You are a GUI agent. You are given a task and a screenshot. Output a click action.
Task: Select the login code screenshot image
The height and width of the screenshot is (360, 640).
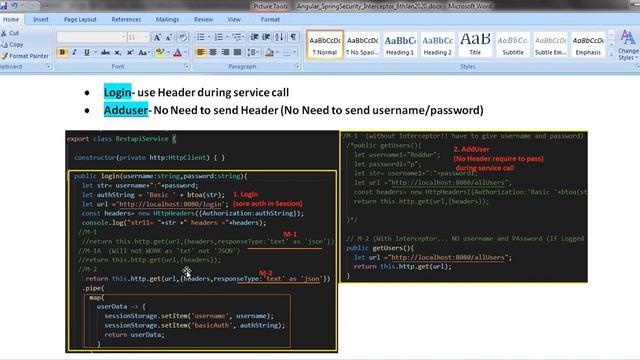[x=202, y=242]
